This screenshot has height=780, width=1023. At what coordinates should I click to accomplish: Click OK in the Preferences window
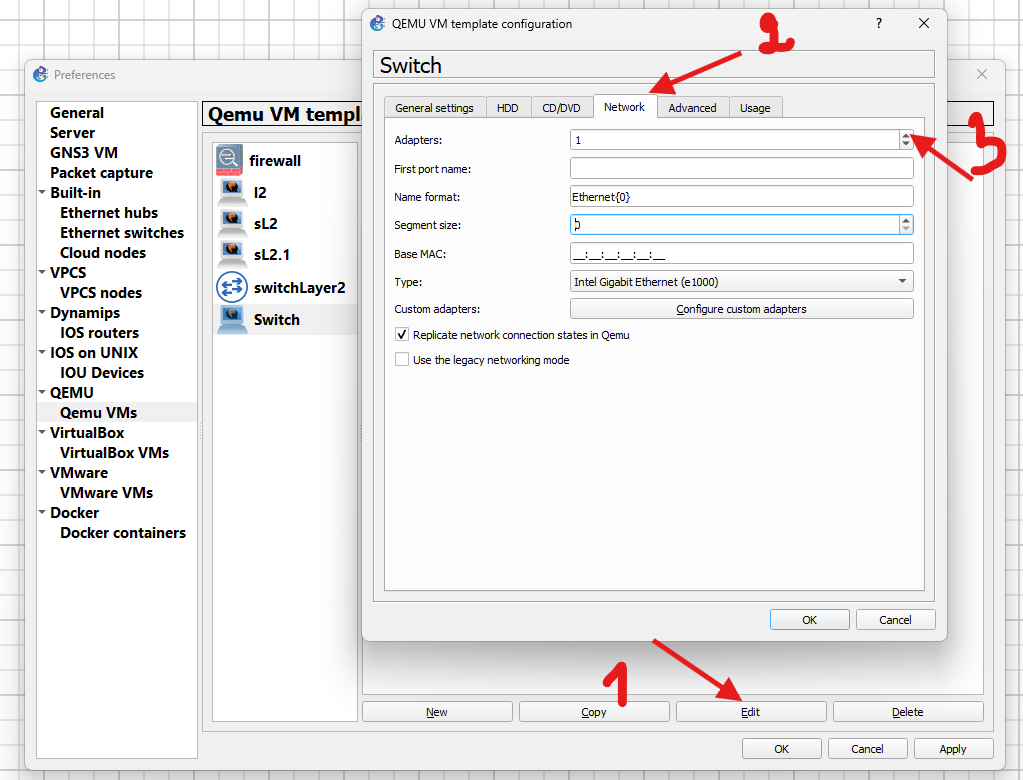point(782,749)
